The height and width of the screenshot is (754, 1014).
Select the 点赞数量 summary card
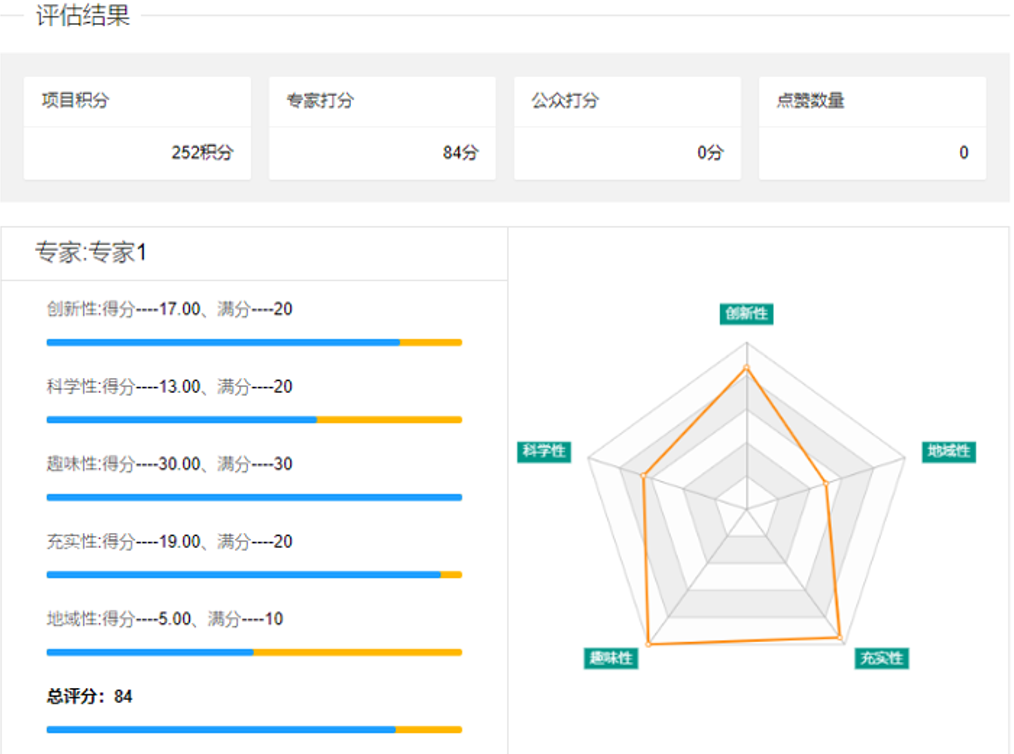click(872, 128)
